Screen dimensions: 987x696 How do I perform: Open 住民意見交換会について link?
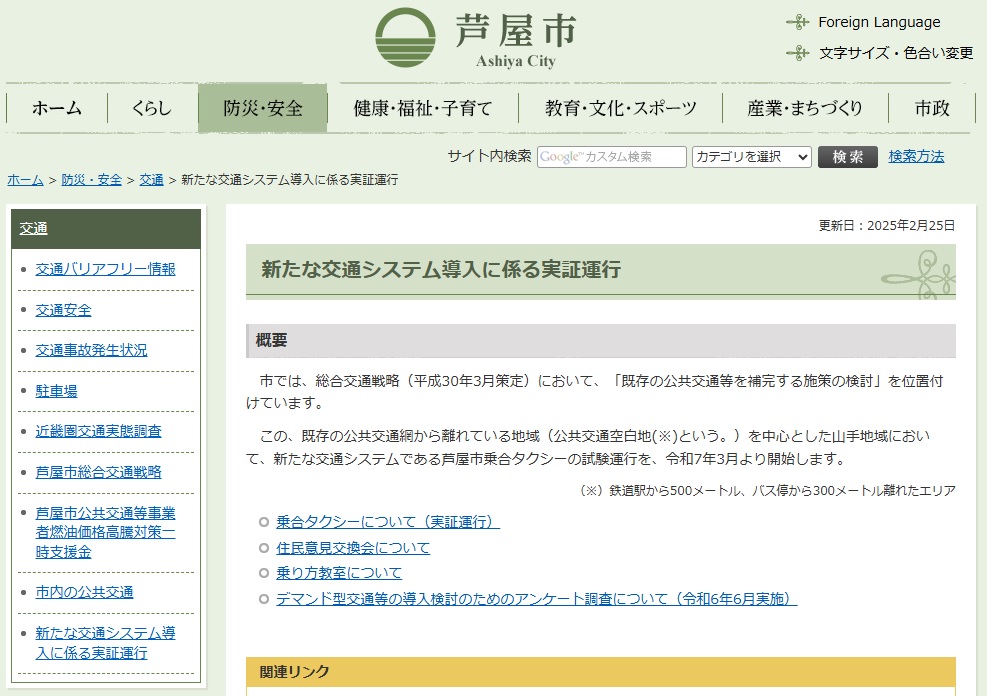(352, 548)
